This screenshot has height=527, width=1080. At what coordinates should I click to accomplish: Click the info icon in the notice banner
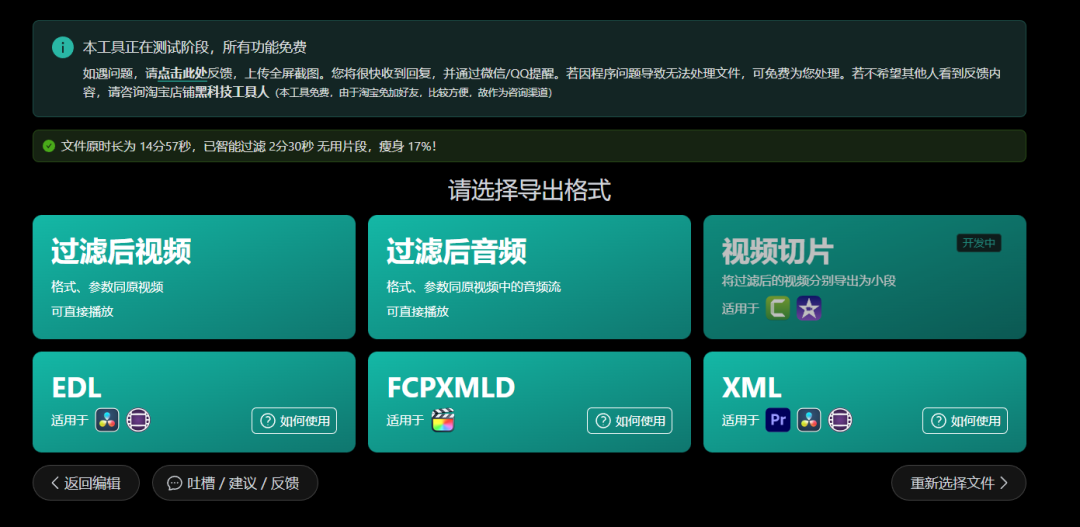63,47
